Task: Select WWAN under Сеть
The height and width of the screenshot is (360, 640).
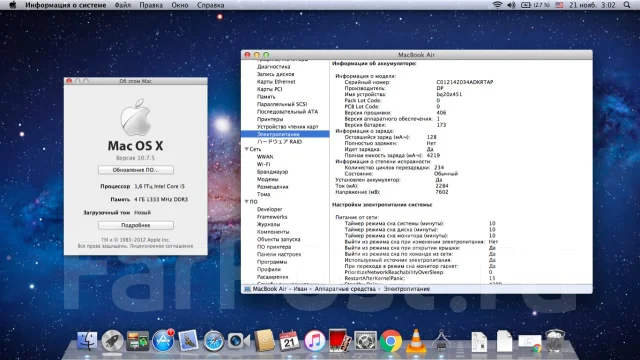Action: click(265, 157)
